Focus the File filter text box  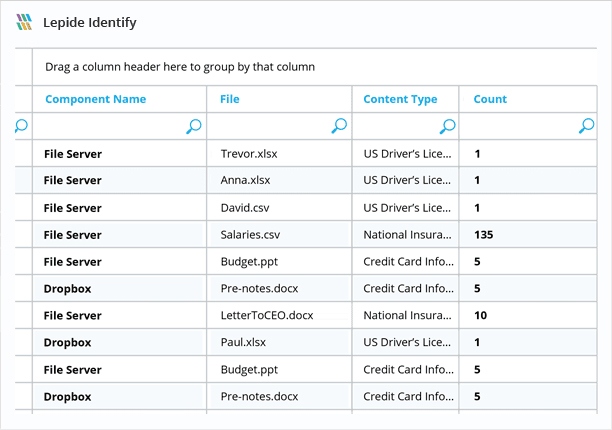coord(268,126)
